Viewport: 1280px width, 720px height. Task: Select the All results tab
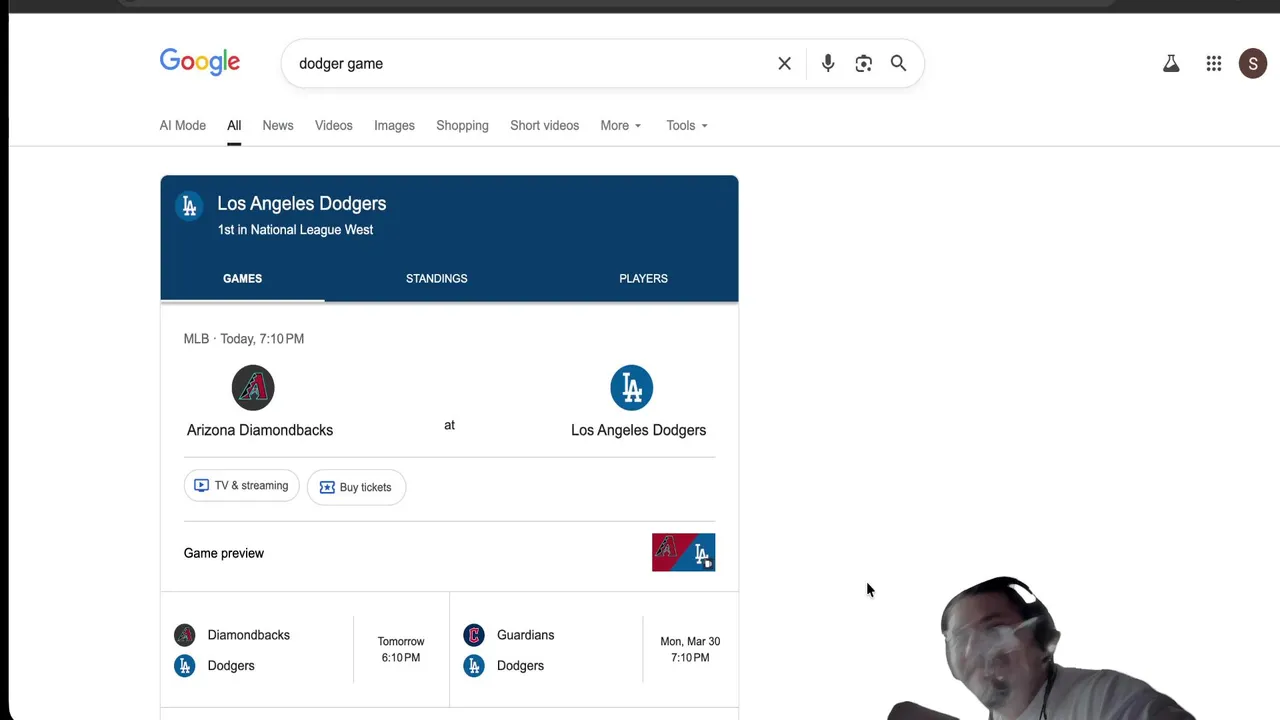[x=234, y=126]
